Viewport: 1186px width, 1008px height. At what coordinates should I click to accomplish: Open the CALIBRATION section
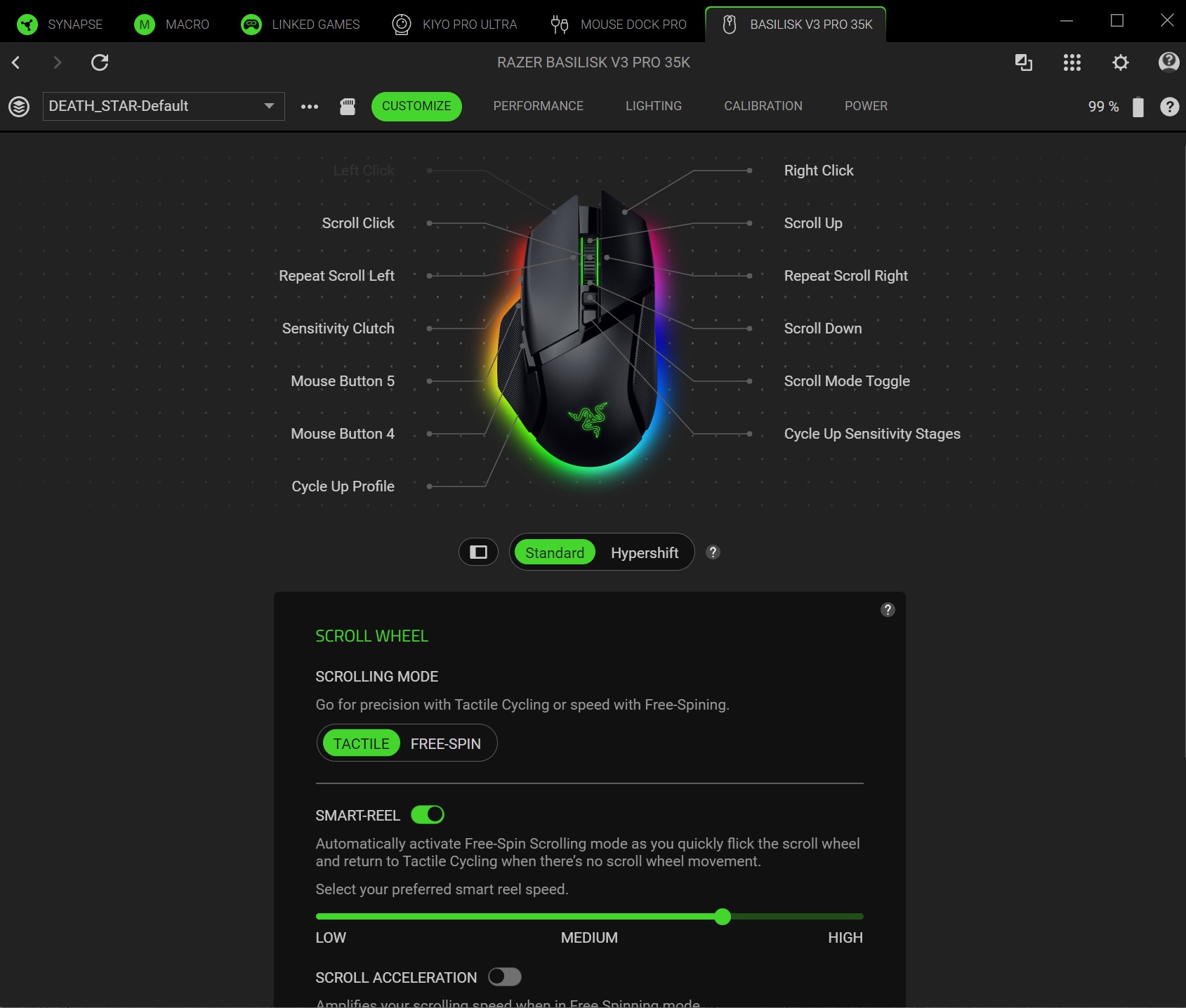763,106
